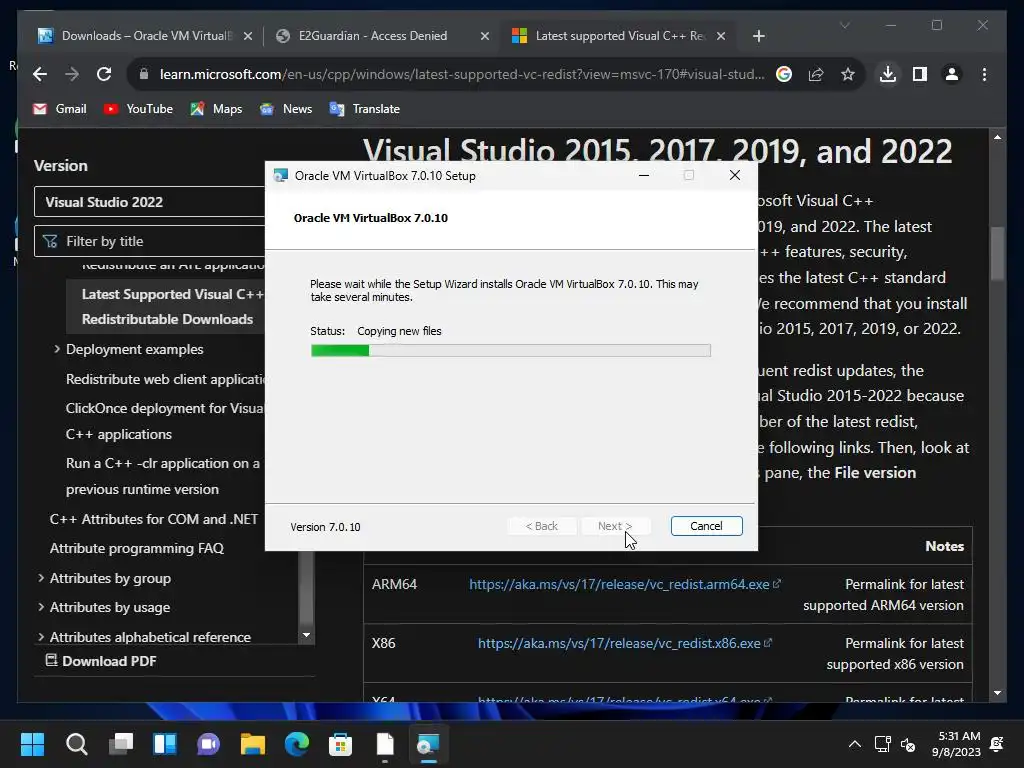Open the Chrome three-dot menu
Screen dimensions: 1024x768
tap(984, 74)
